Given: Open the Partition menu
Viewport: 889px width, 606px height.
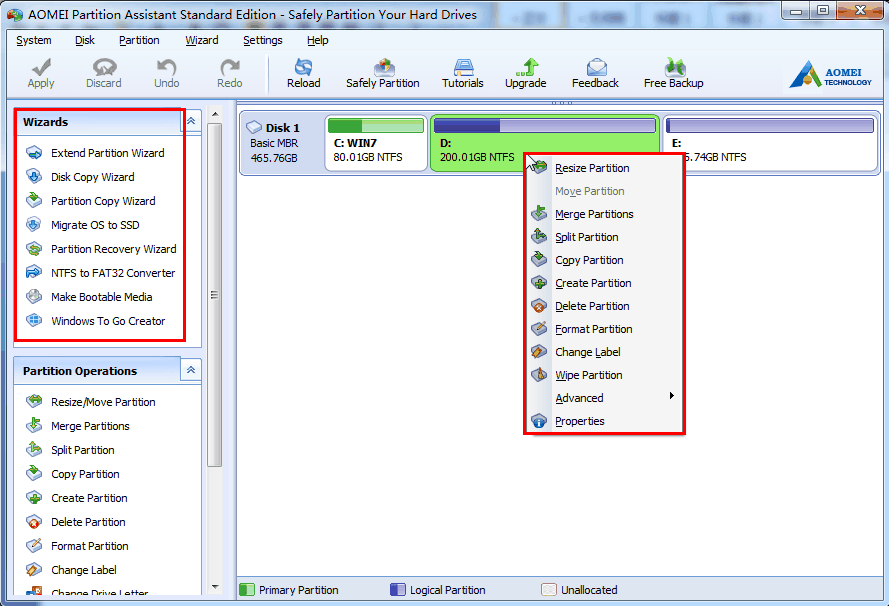Looking at the screenshot, I should coord(139,40).
